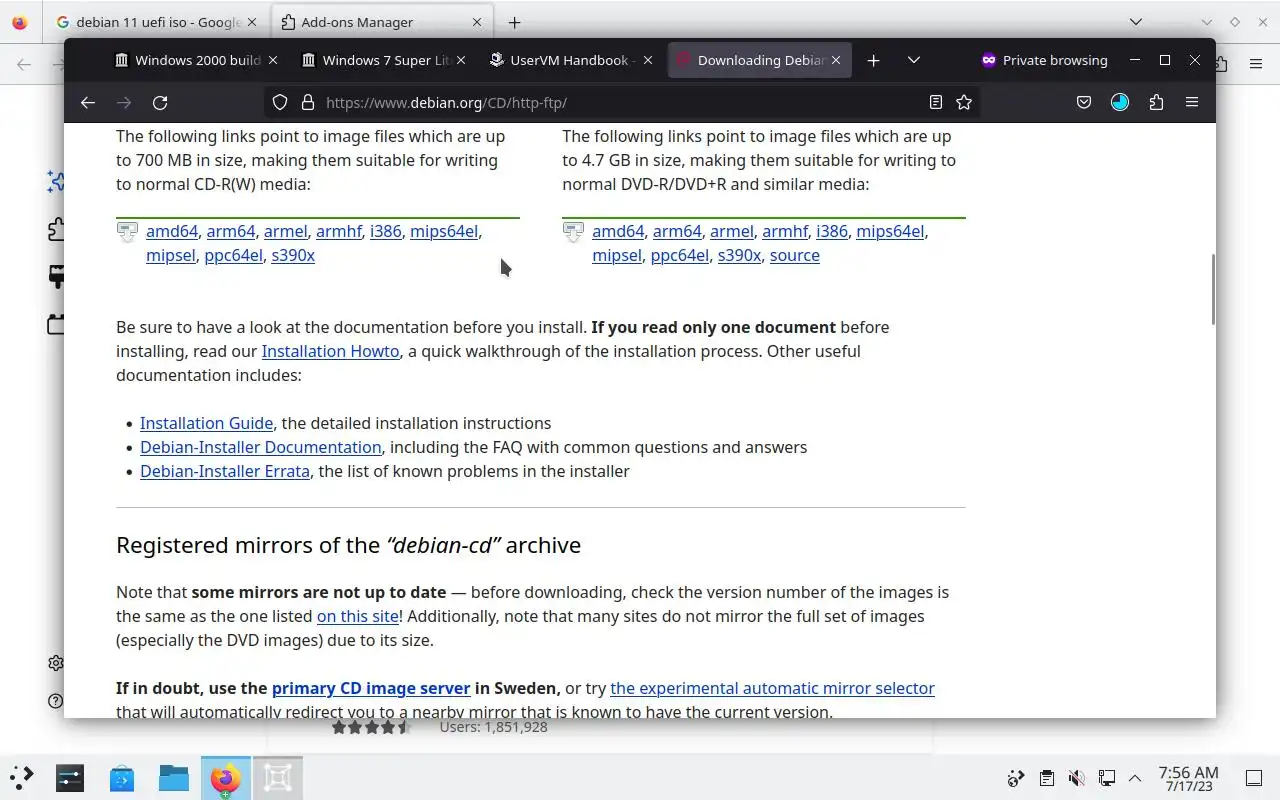Open mipsel link in the DVD list

click(x=617, y=255)
